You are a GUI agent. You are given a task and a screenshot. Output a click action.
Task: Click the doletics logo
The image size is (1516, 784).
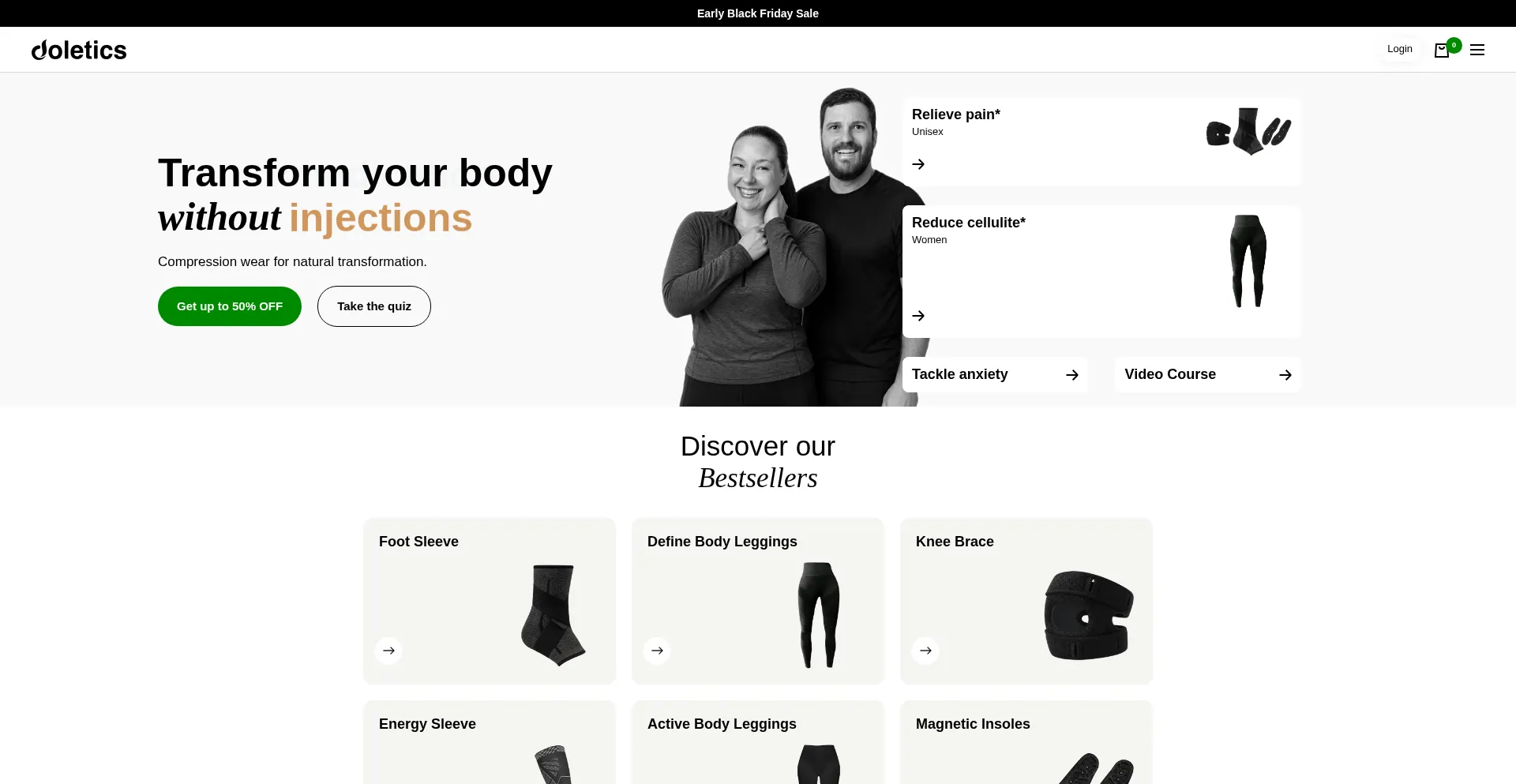pyautogui.click(x=79, y=50)
